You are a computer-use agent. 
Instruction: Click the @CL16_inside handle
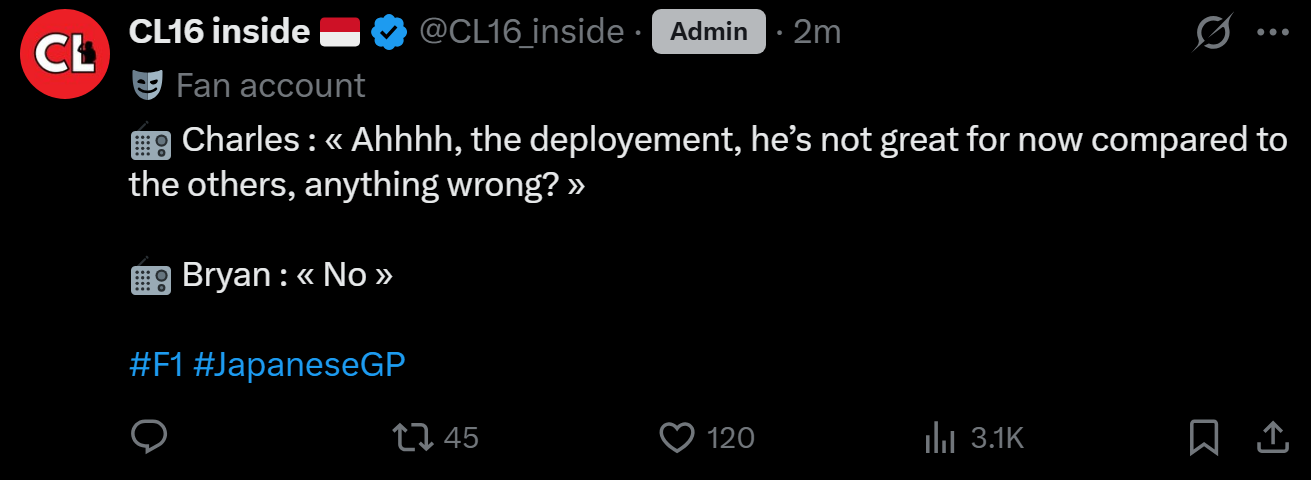click(x=520, y=32)
